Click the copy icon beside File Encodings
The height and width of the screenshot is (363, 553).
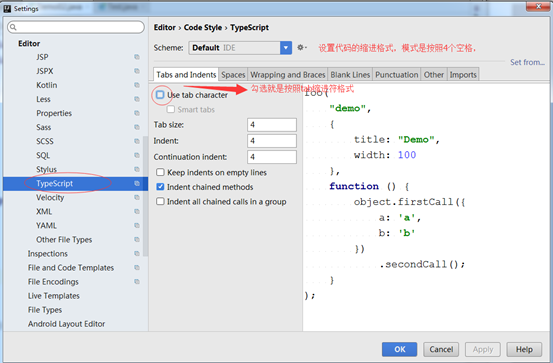pos(137,282)
